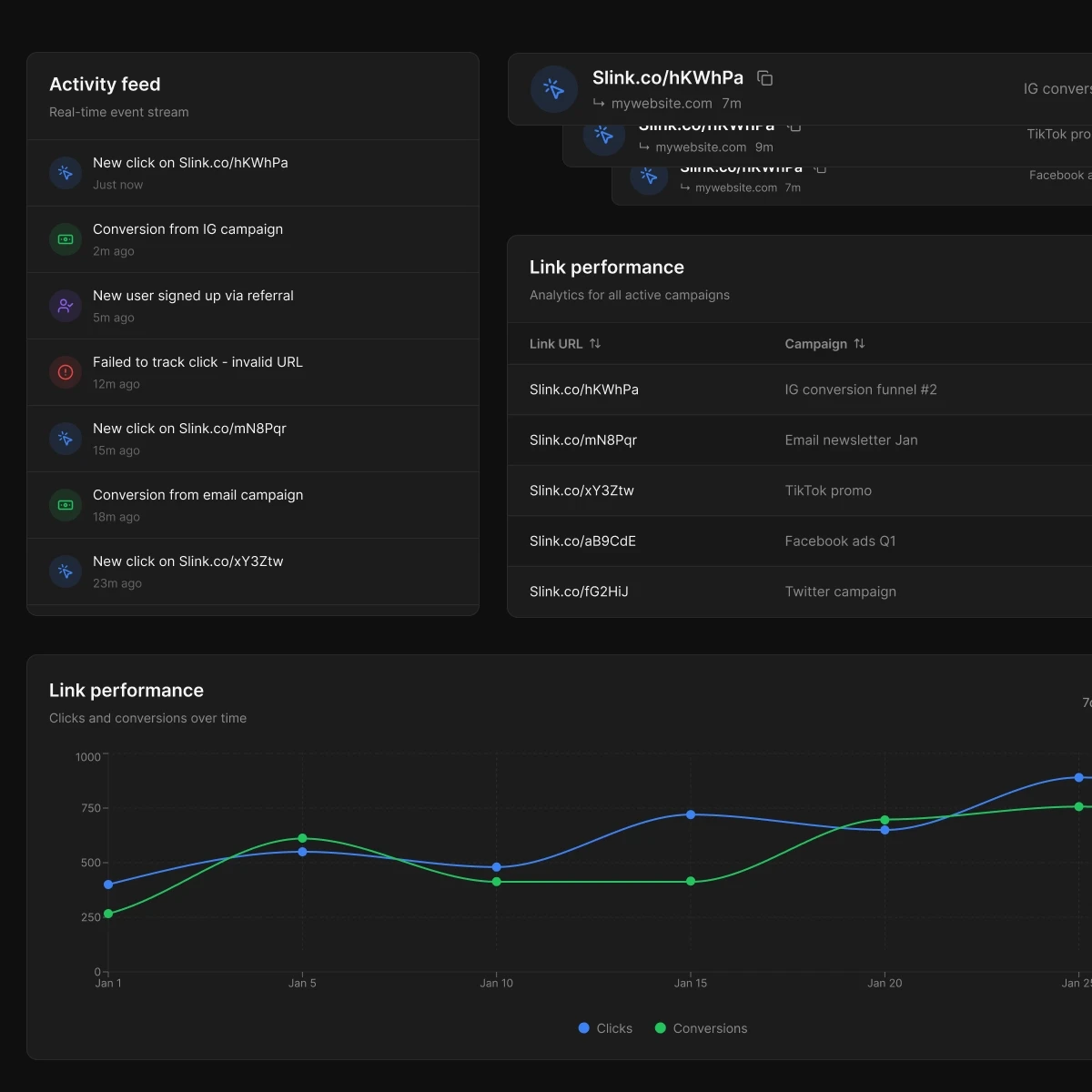Click Email newsletter Jan cell
The image size is (1092, 1092).
[851, 440]
